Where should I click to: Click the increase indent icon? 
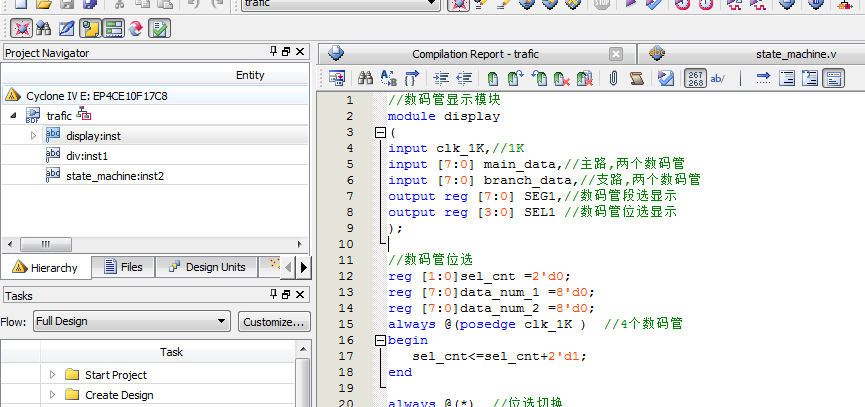pos(441,78)
